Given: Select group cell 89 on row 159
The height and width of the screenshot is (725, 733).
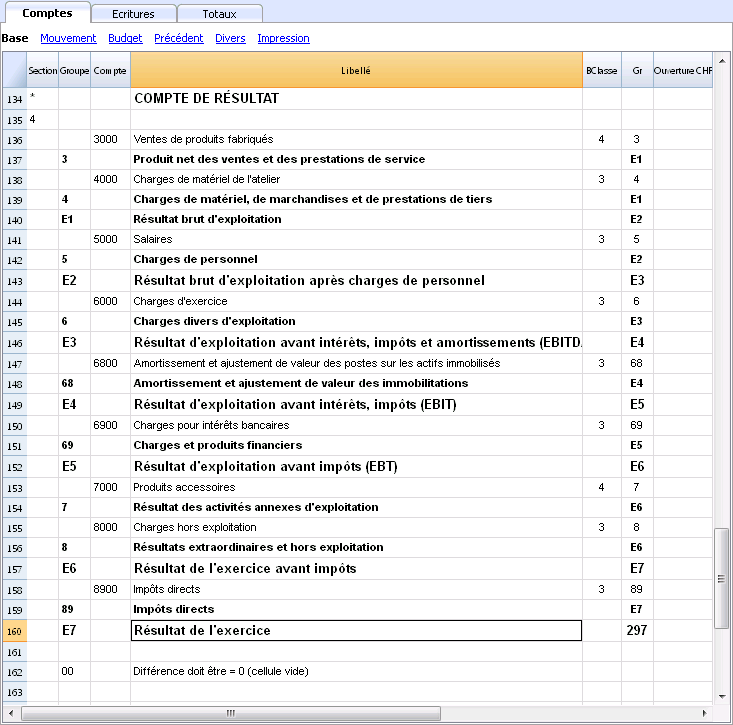Looking at the screenshot, I should [74, 610].
